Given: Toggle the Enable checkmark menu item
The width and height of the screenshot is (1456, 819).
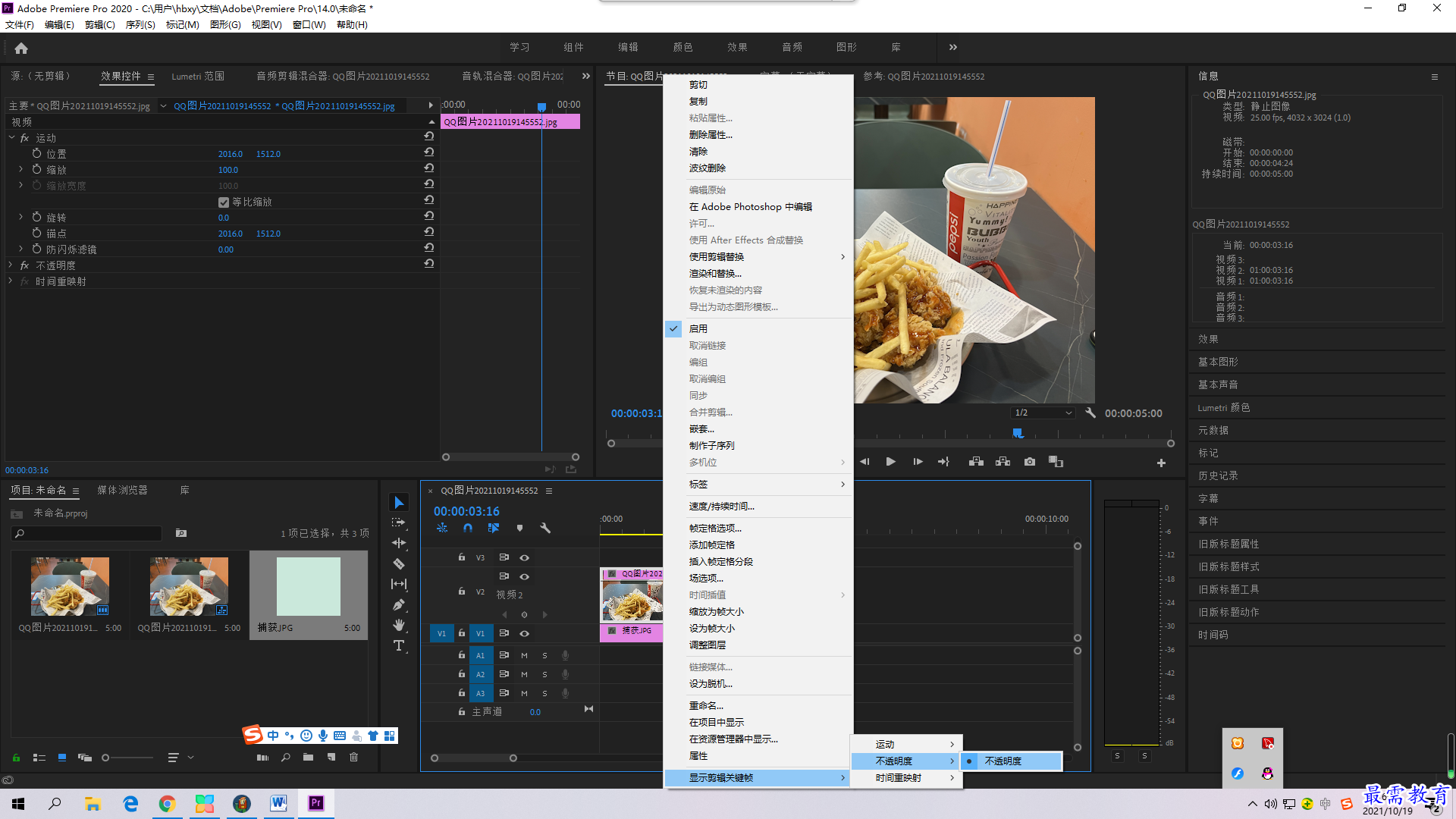Looking at the screenshot, I should (758, 328).
